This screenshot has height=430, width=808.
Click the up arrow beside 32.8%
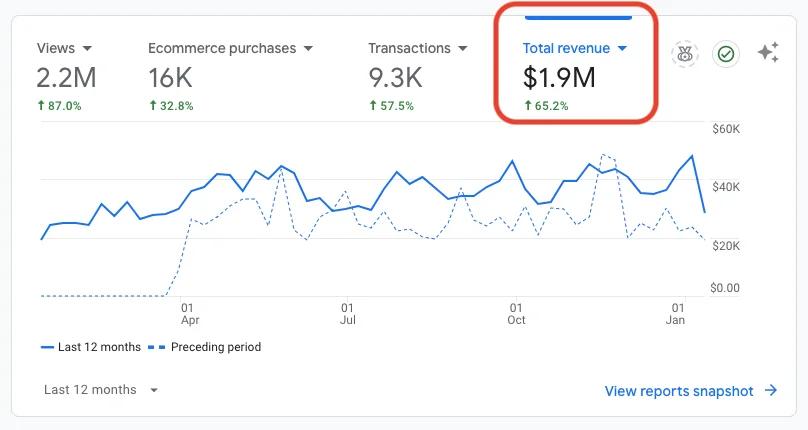[152, 105]
